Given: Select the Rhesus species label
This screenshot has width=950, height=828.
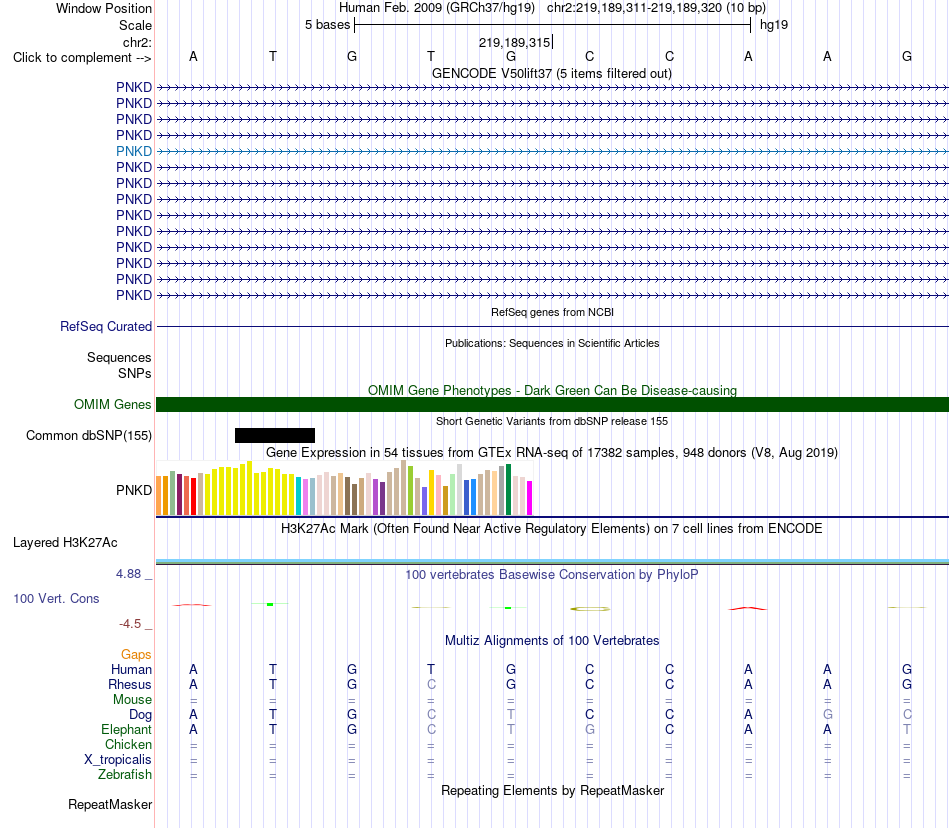Looking at the screenshot, I should pyautogui.click(x=130, y=684).
